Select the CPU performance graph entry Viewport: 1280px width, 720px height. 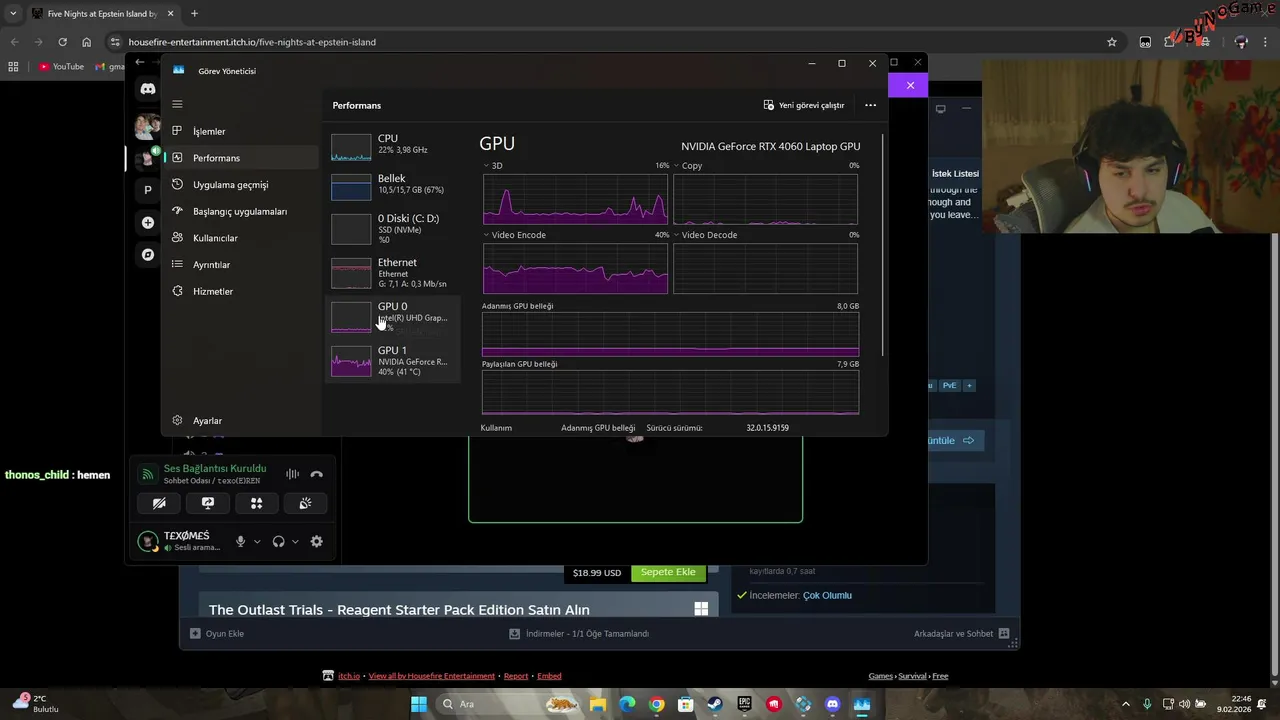(393, 146)
